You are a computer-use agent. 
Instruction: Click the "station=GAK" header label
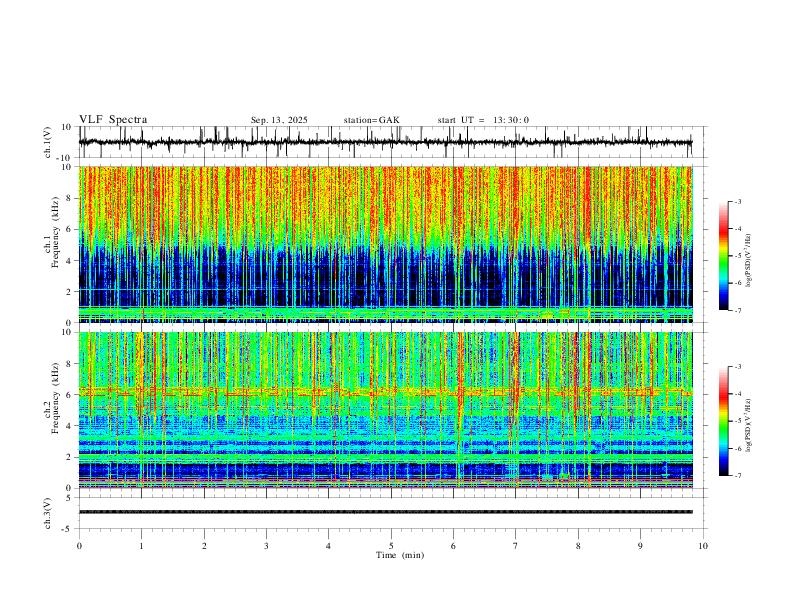pyautogui.click(x=371, y=120)
